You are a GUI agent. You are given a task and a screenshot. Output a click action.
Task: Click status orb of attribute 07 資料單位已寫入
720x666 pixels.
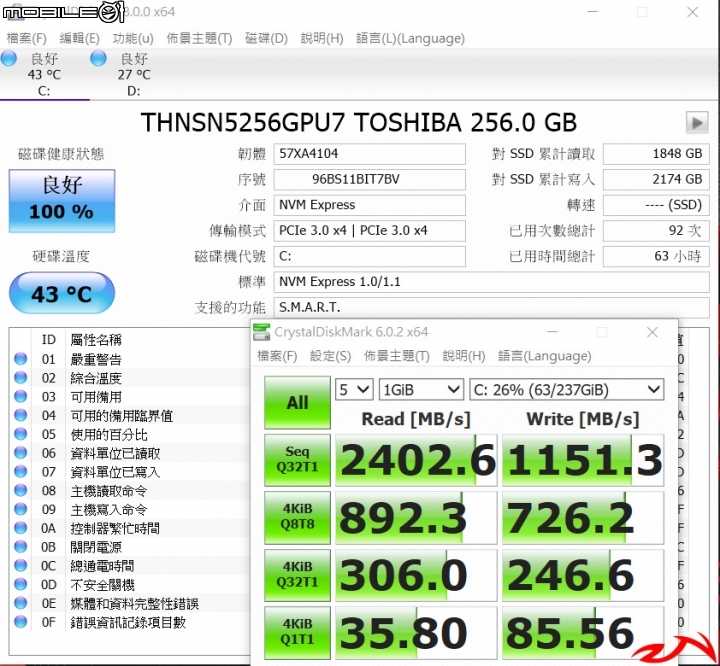(x=21, y=472)
